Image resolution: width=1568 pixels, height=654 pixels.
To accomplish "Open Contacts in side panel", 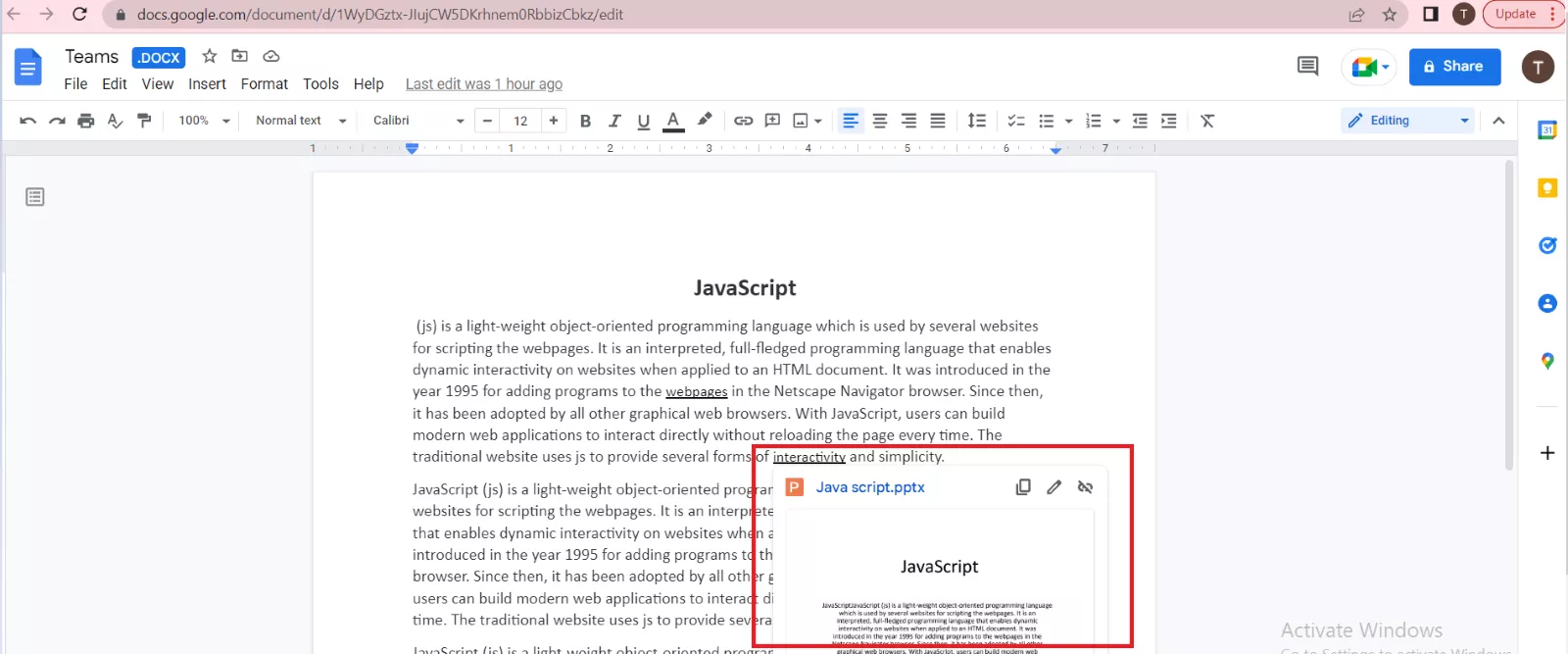I will click(x=1547, y=303).
